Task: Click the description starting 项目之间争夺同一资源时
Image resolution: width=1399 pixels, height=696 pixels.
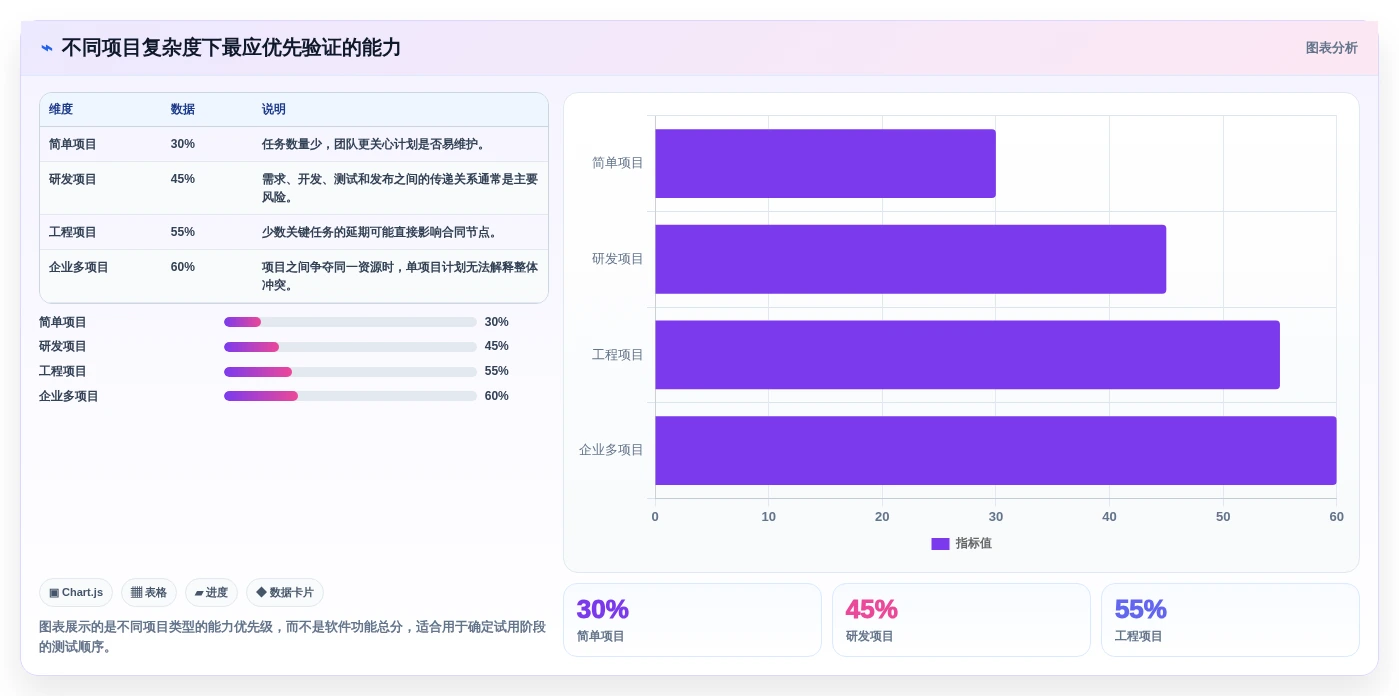Action: coord(400,276)
